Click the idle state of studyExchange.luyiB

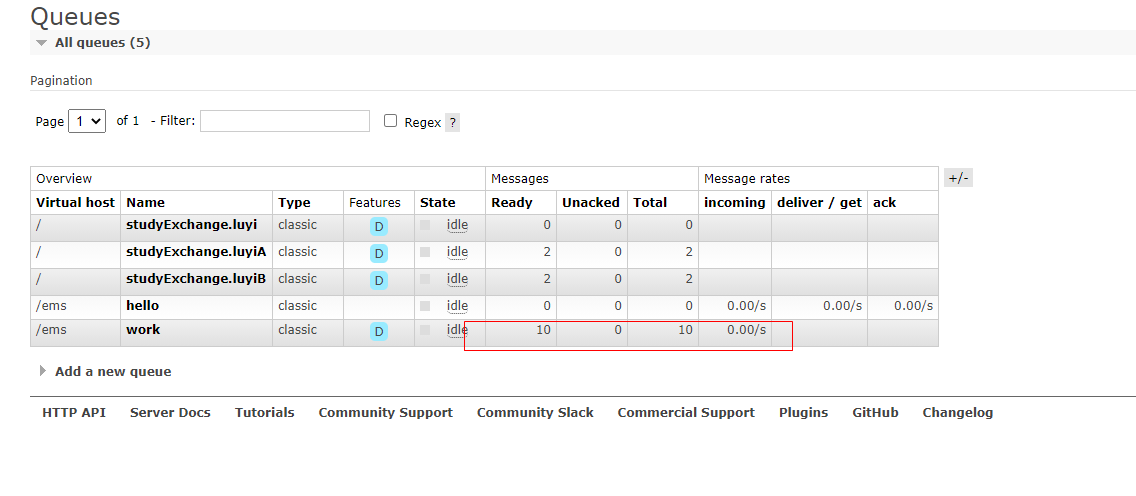pyautogui.click(x=457, y=279)
